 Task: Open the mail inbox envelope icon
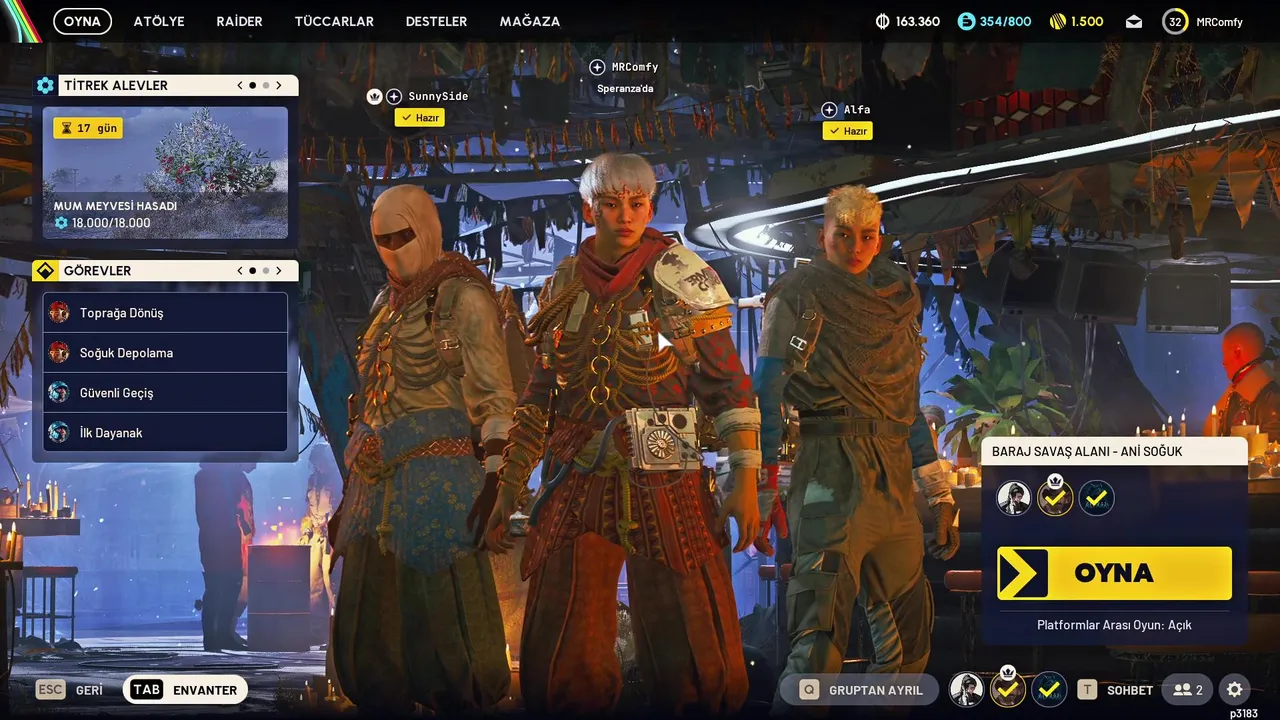click(1134, 21)
